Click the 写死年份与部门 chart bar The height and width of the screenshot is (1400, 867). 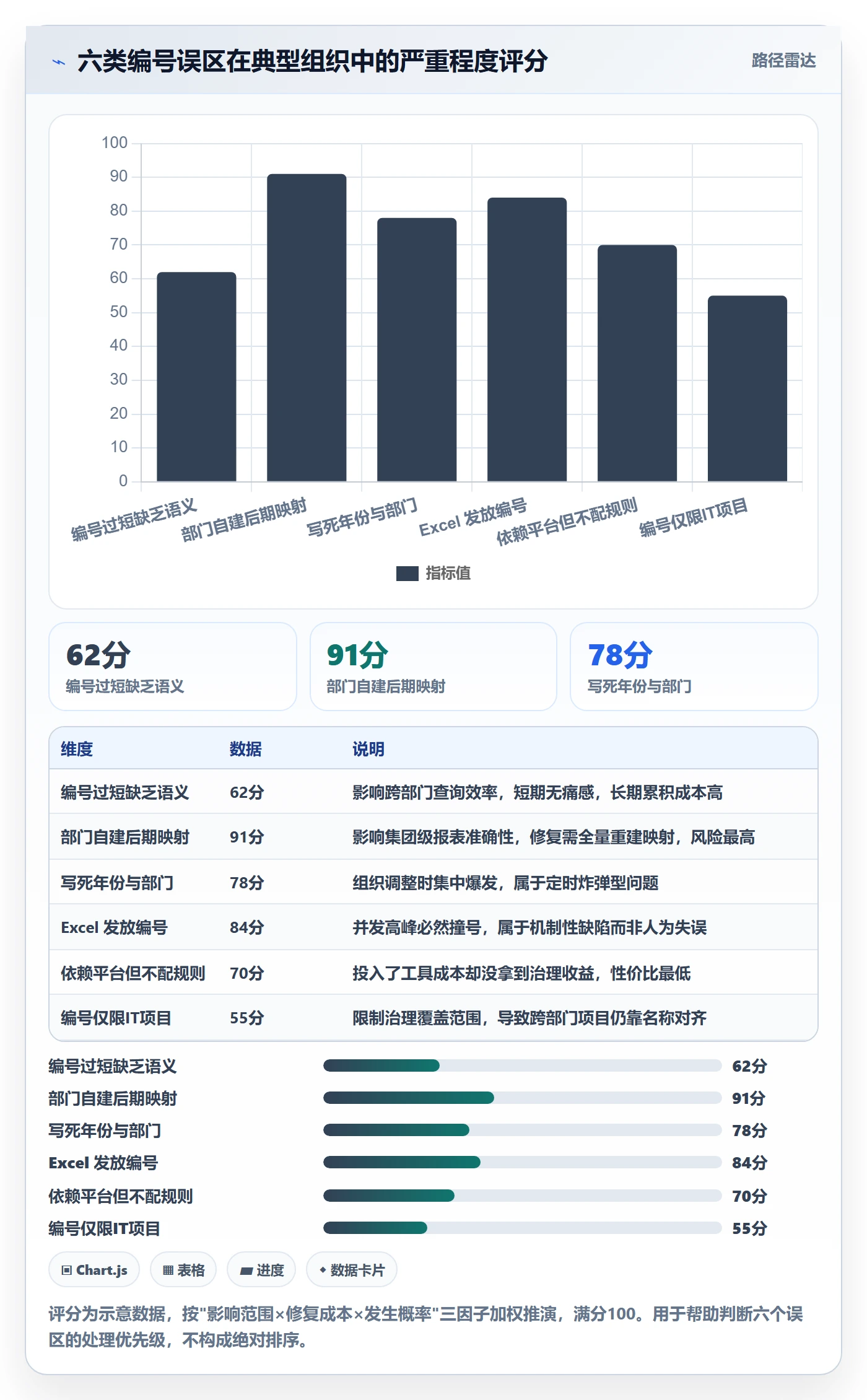coord(417,349)
